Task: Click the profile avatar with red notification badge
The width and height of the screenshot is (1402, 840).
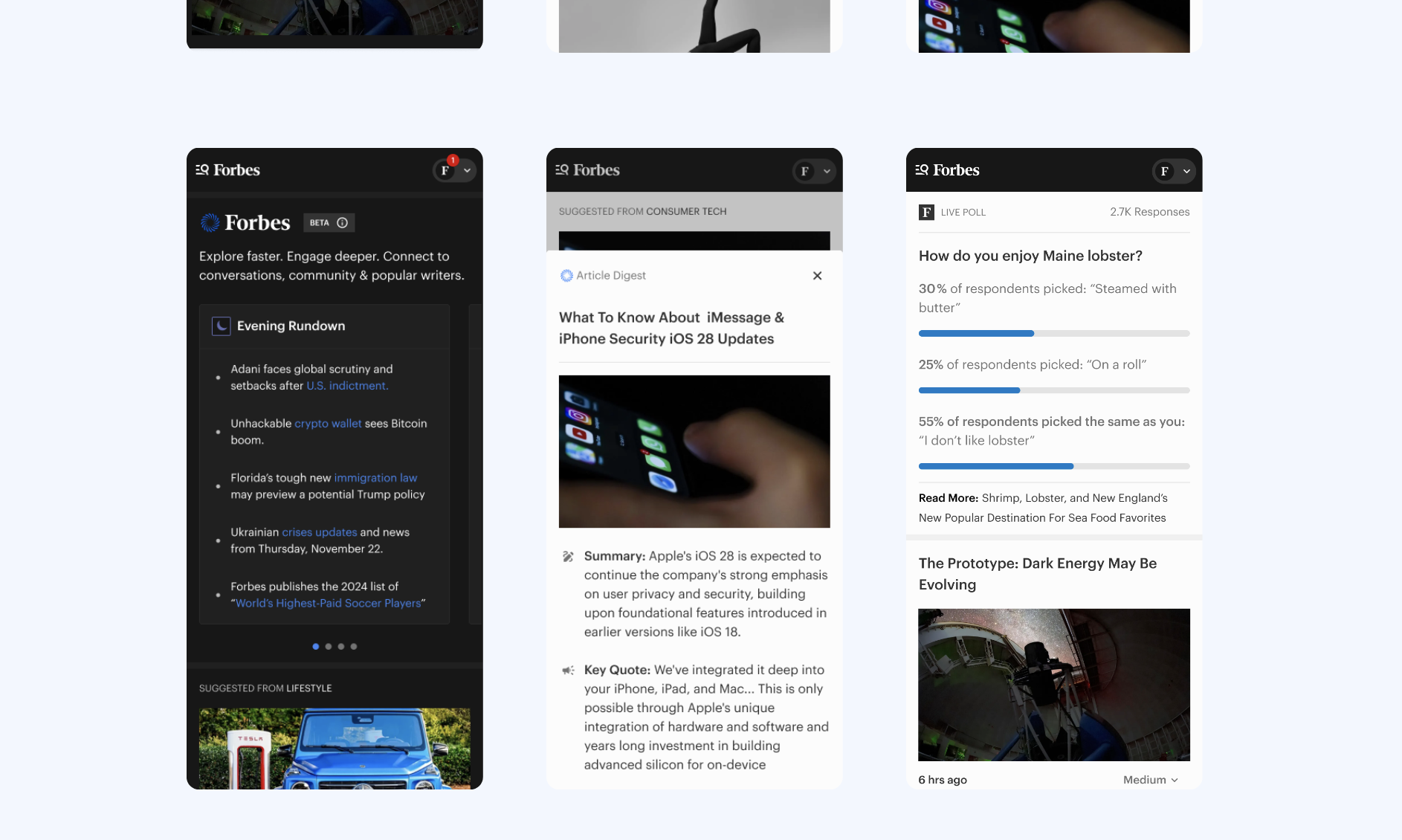Action: pyautogui.click(x=445, y=170)
